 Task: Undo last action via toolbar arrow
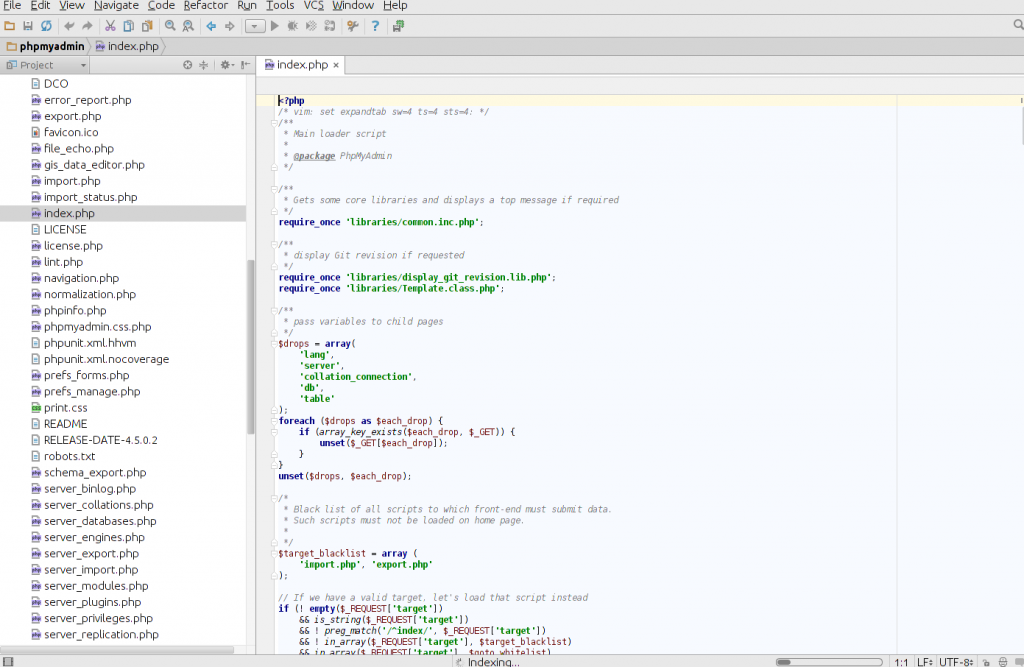pos(68,25)
